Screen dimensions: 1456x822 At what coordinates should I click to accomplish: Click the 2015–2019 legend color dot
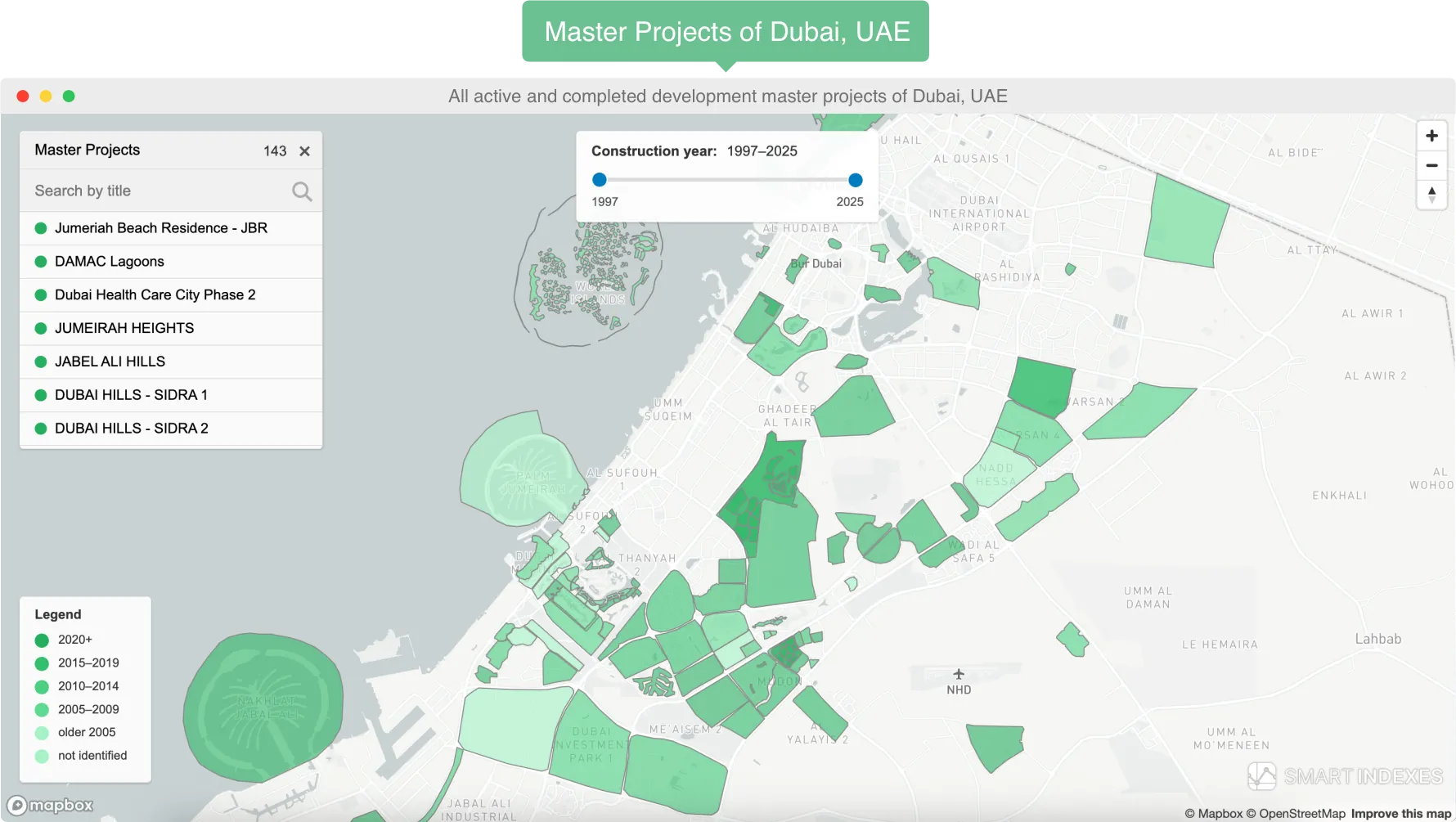pyautogui.click(x=42, y=663)
